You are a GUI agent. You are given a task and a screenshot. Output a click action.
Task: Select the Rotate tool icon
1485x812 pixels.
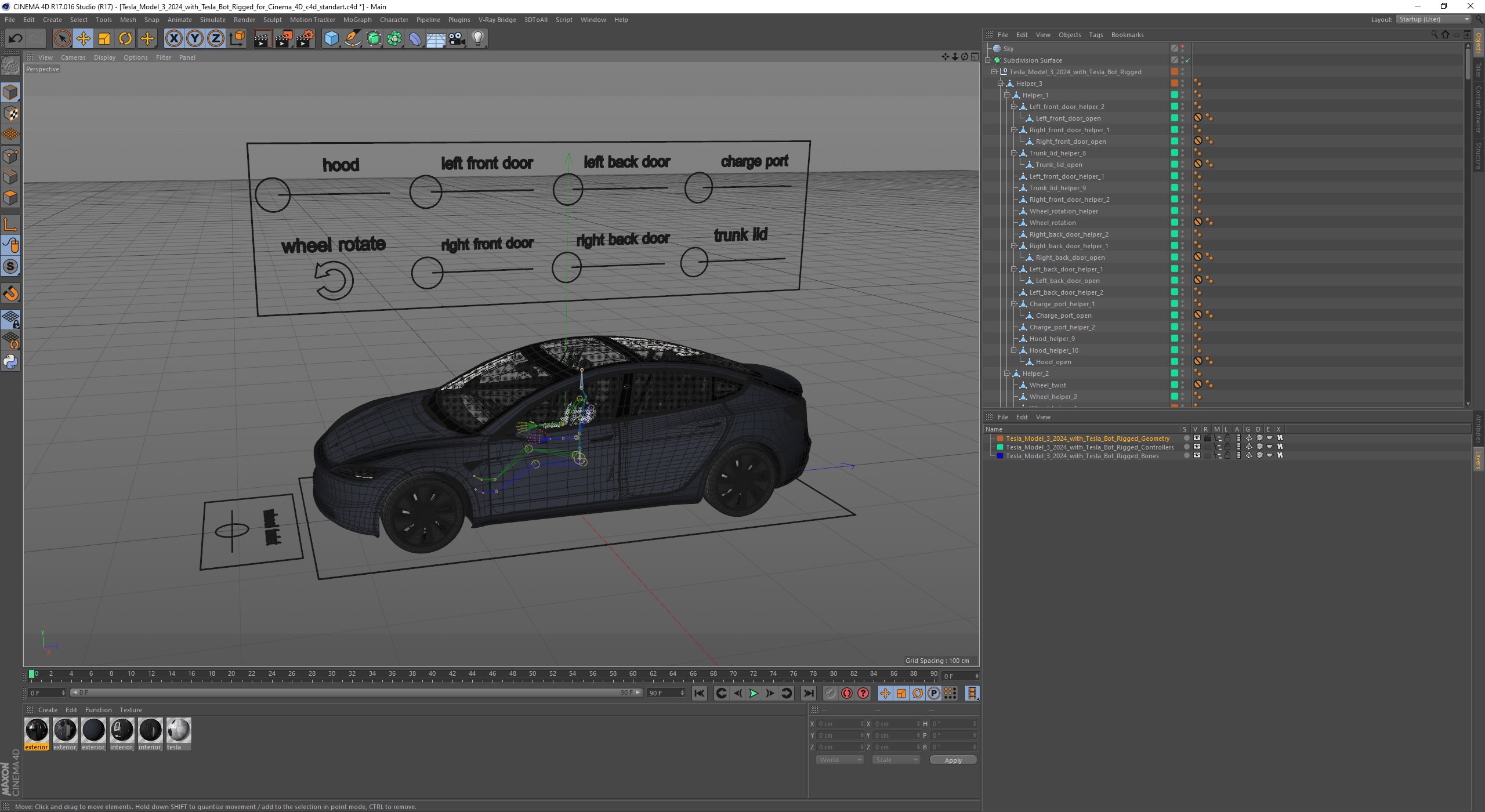tap(125, 39)
